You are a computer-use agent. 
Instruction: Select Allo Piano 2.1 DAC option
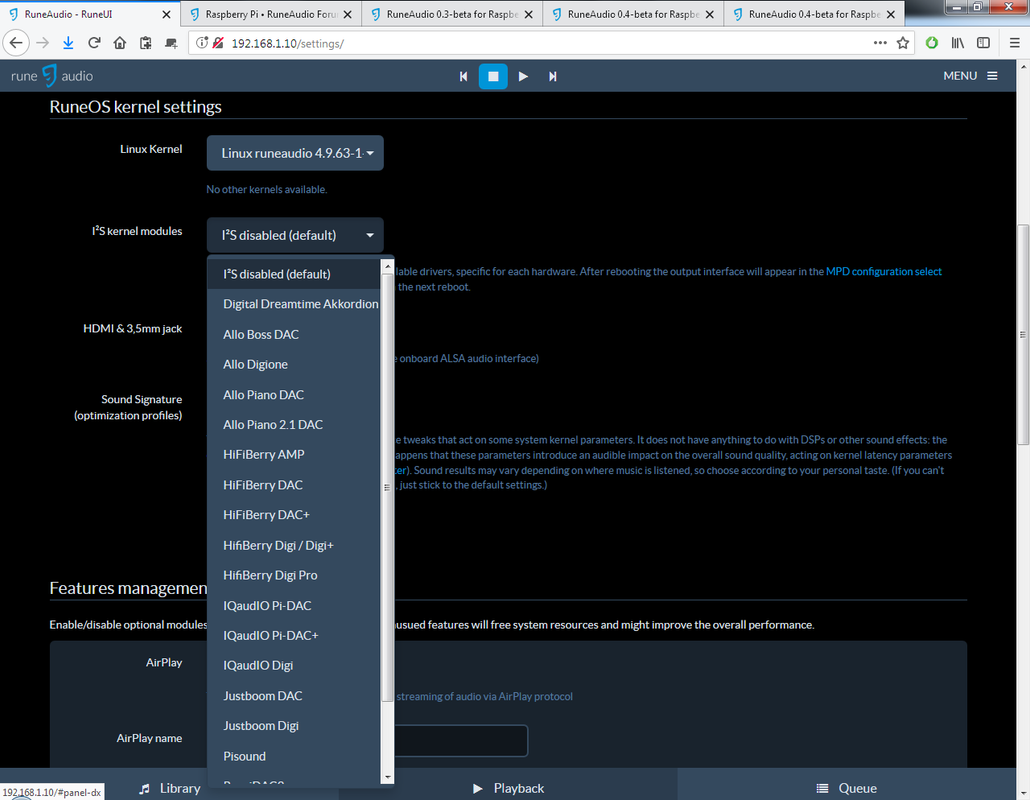[x=294, y=425]
